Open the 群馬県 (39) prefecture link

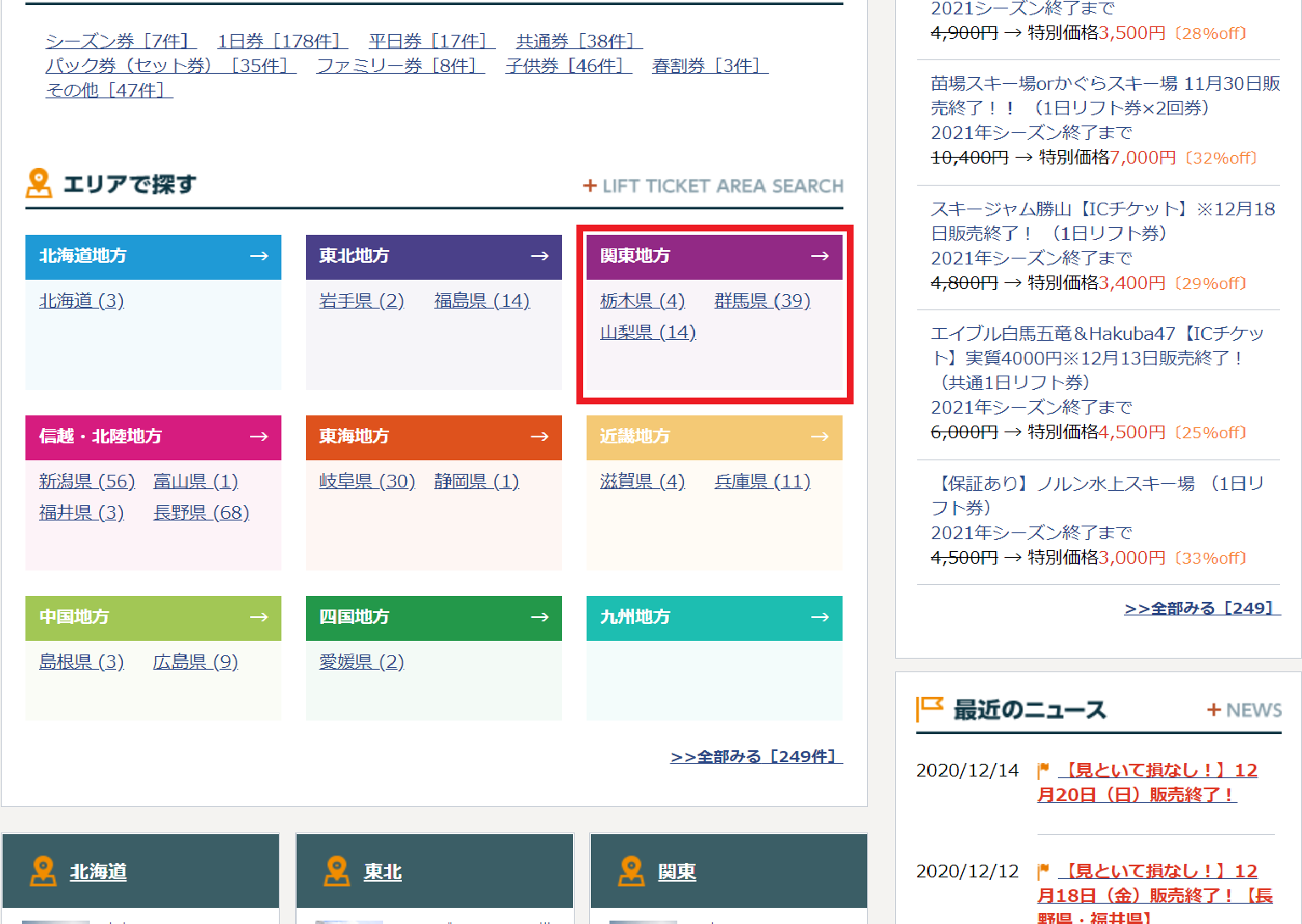pyautogui.click(x=762, y=301)
